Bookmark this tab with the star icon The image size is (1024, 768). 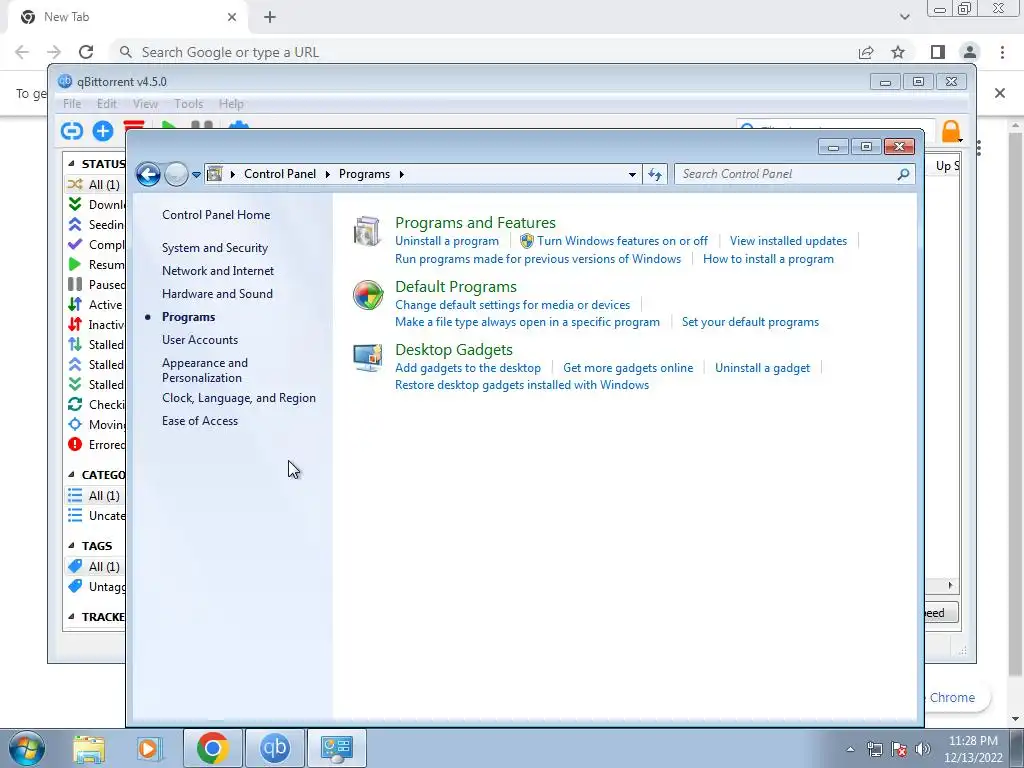click(899, 52)
